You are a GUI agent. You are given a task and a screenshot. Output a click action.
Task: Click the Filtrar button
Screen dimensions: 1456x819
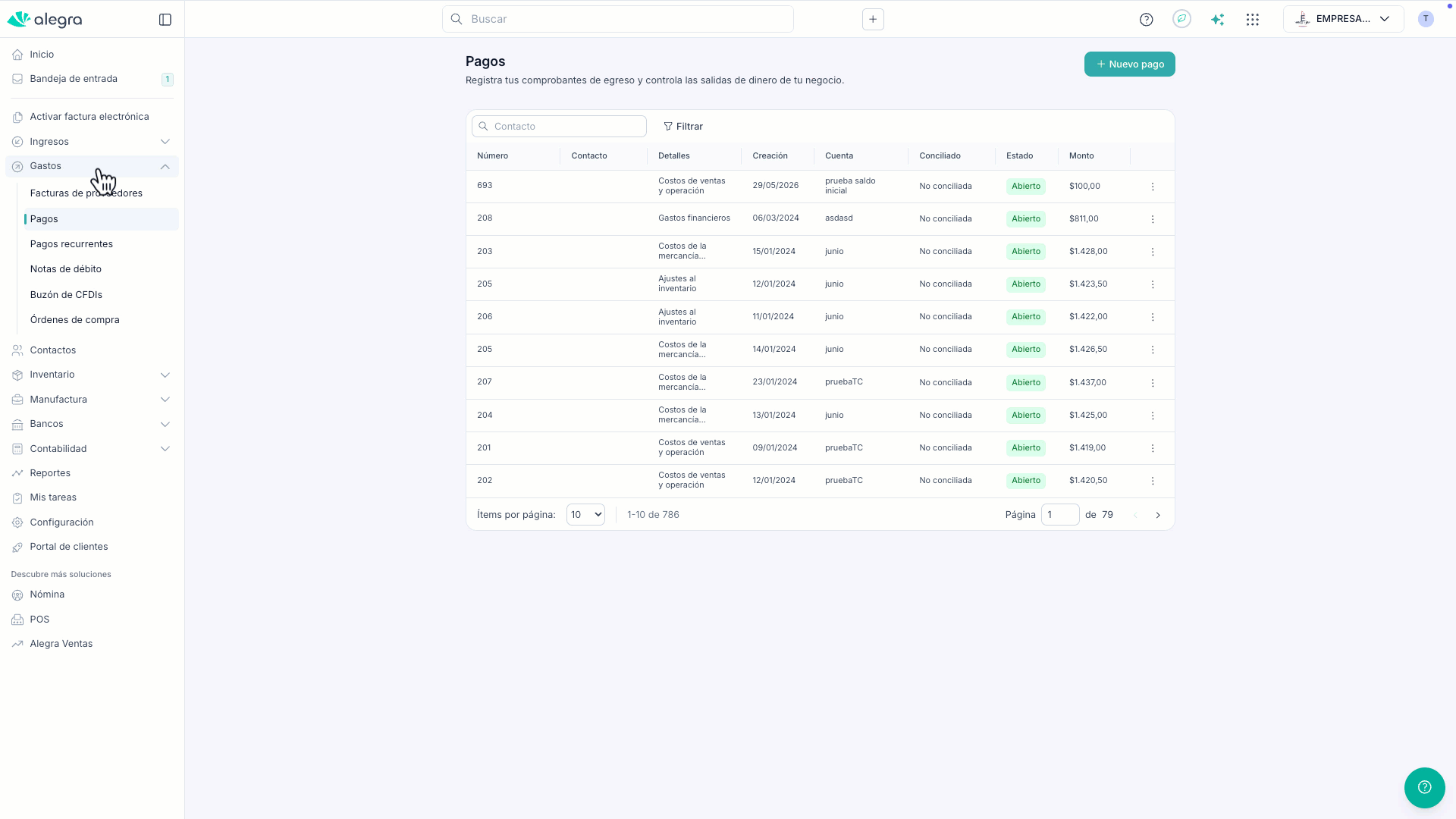pos(682,127)
